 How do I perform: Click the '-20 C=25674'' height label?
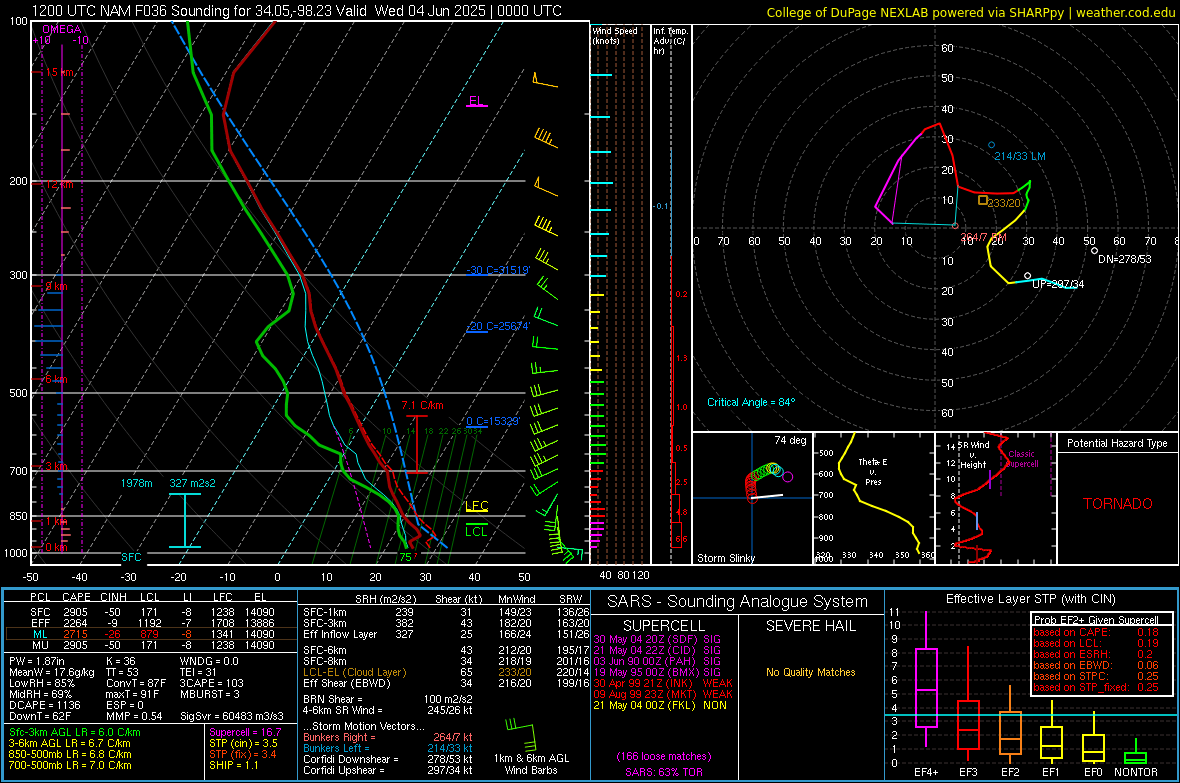[x=497, y=326]
